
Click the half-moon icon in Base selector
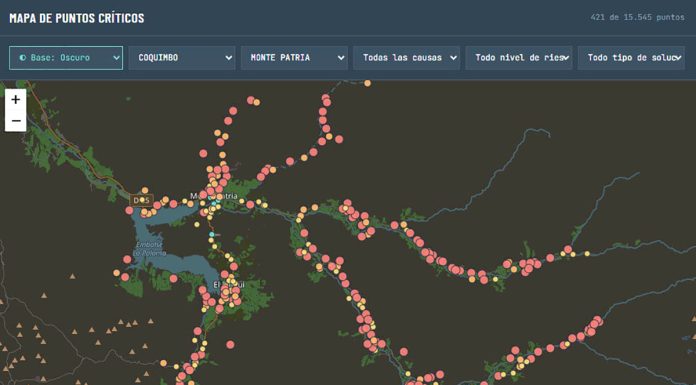pos(23,58)
